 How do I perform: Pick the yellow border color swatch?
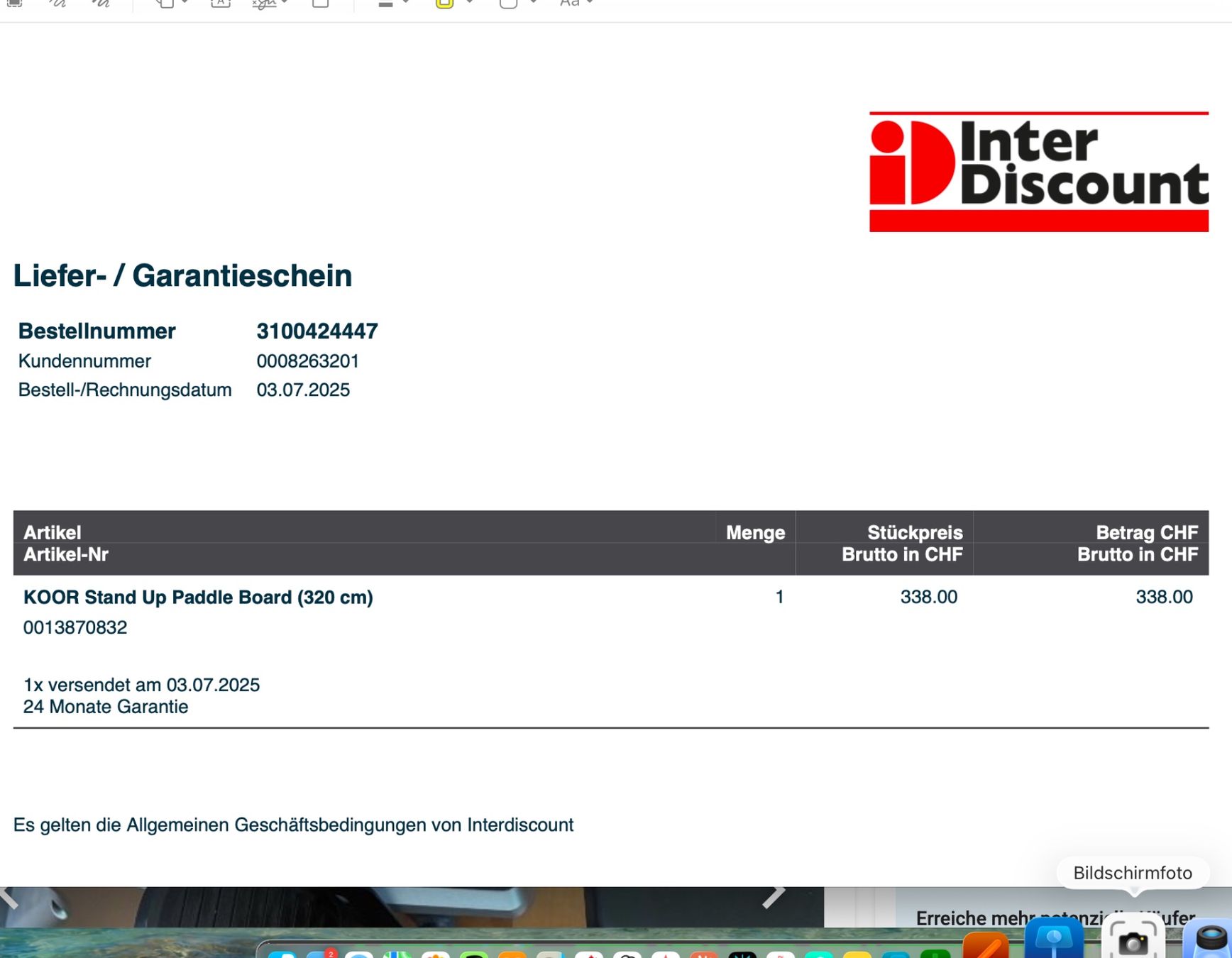[444, 4]
